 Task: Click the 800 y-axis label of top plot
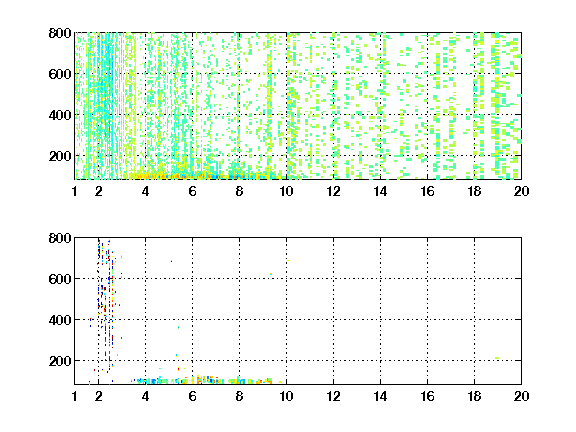60,33
